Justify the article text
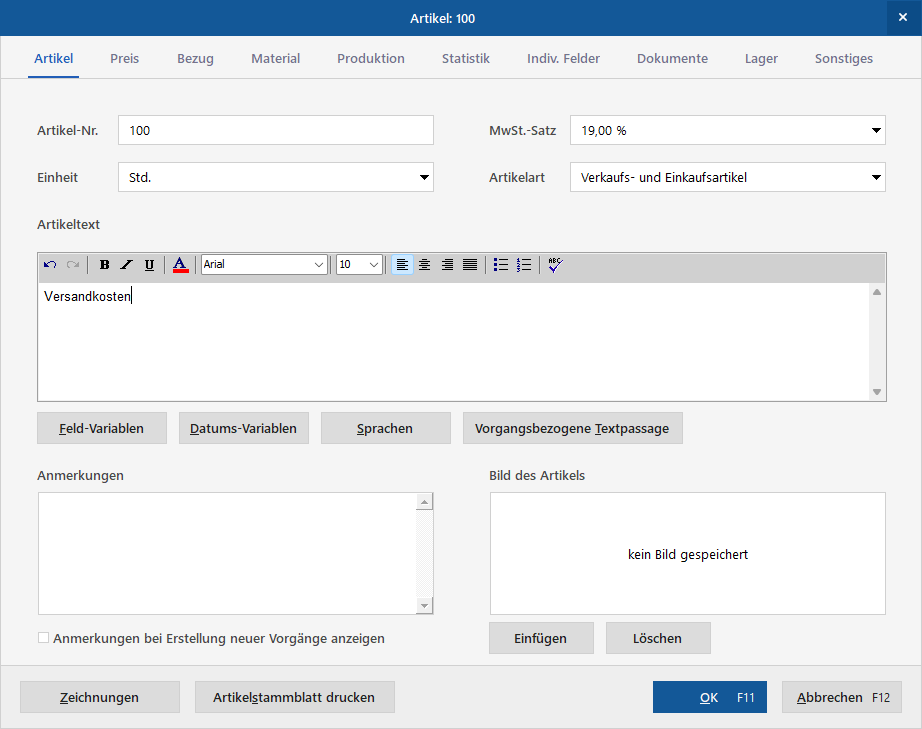The image size is (922, 729). click(x=470, y=265)
